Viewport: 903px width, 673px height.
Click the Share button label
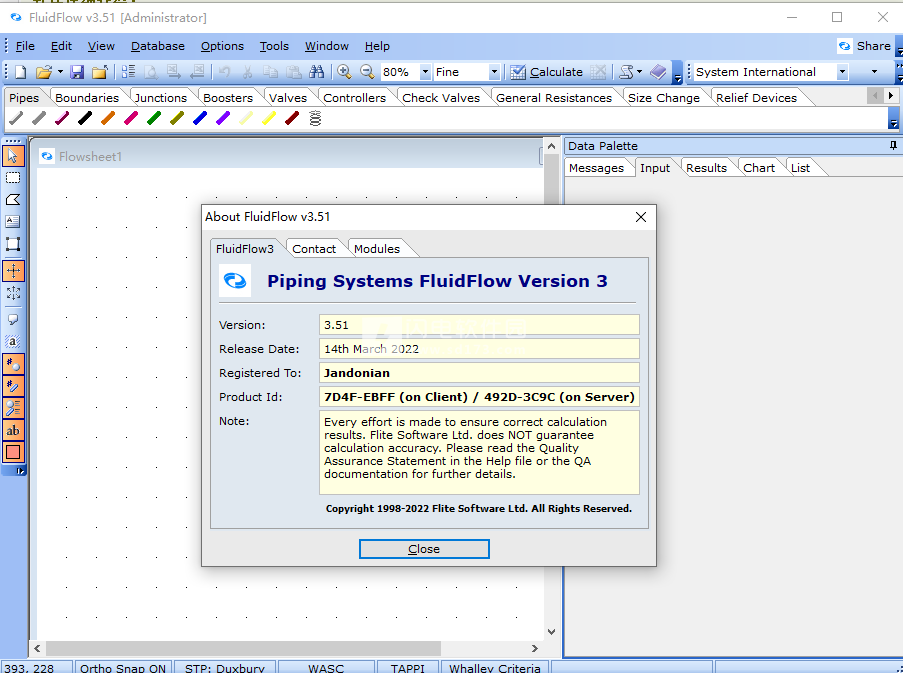click(x=874, y=46)
